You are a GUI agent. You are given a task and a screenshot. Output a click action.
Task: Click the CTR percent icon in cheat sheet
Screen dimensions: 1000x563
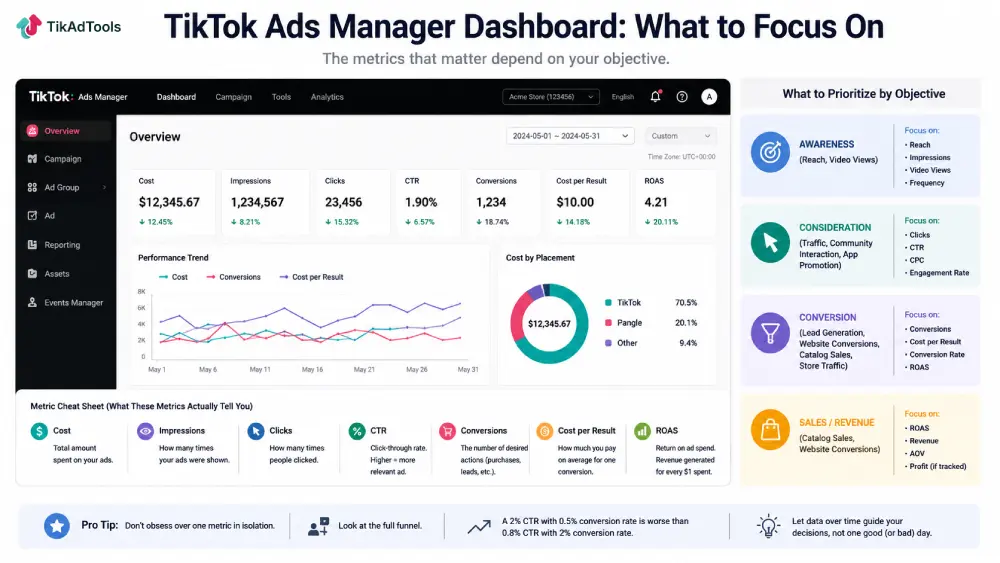point(357,431)
